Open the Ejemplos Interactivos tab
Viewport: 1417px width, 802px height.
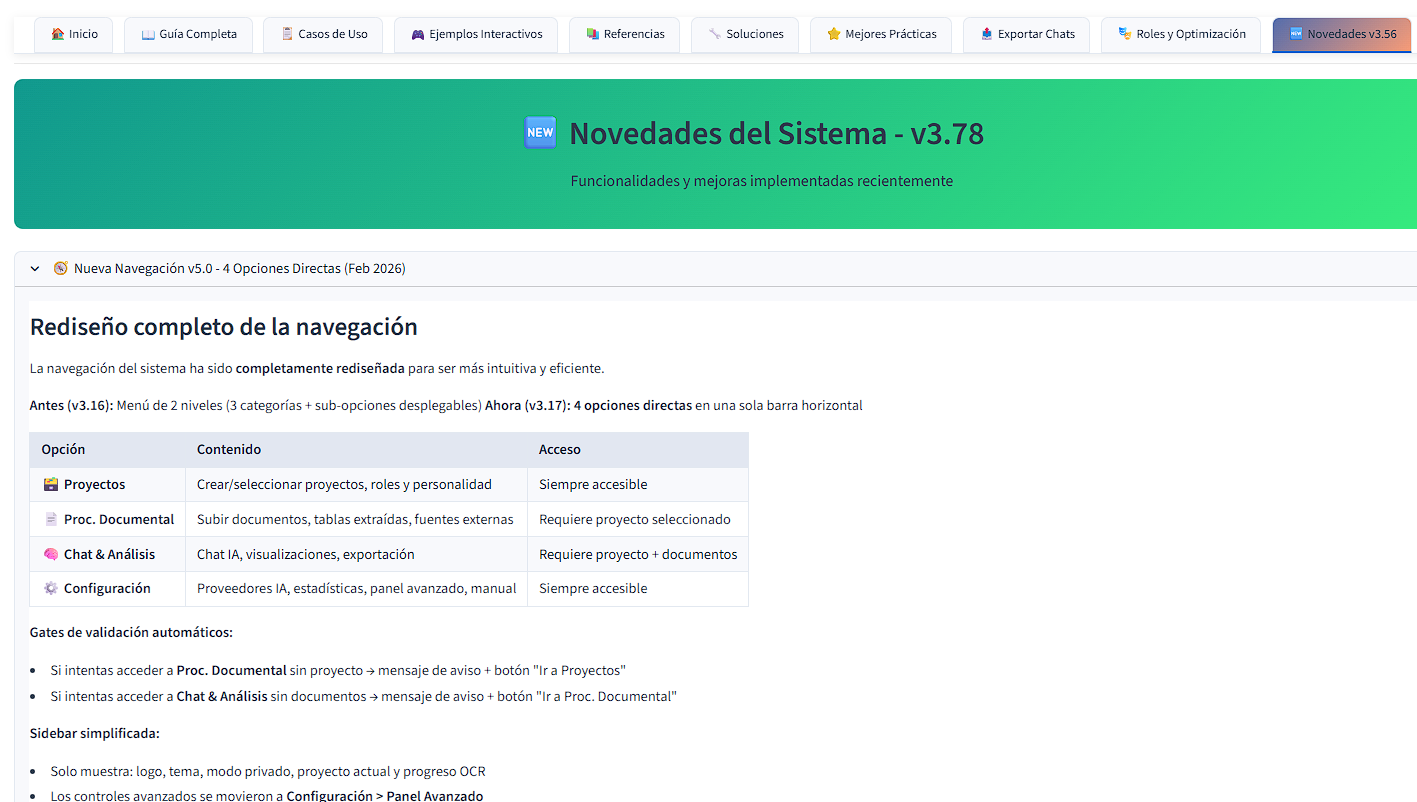(x=475, y=34)
